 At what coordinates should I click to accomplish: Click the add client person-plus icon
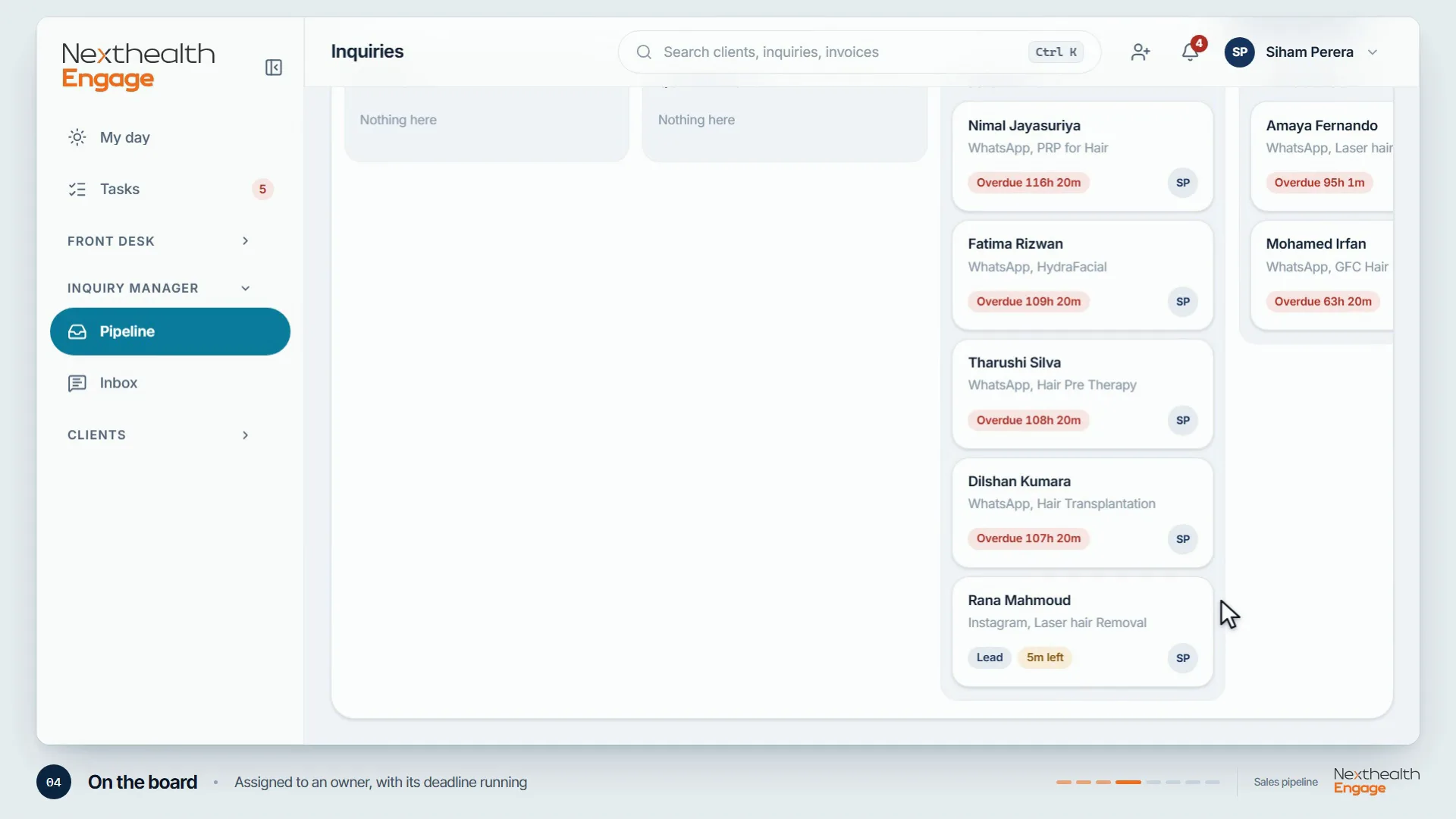tap(1141, 52)
